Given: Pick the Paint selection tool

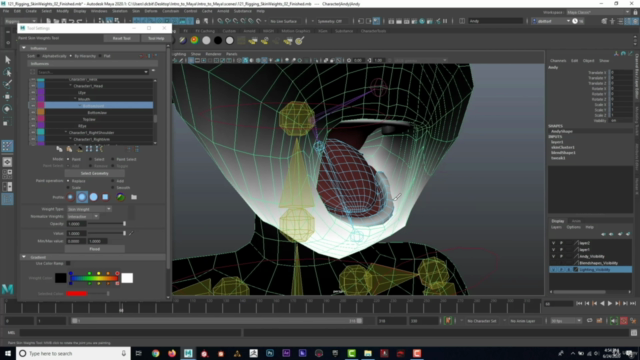Looking at the screenshot, I should pyautogui.click(x=7, y=84).
